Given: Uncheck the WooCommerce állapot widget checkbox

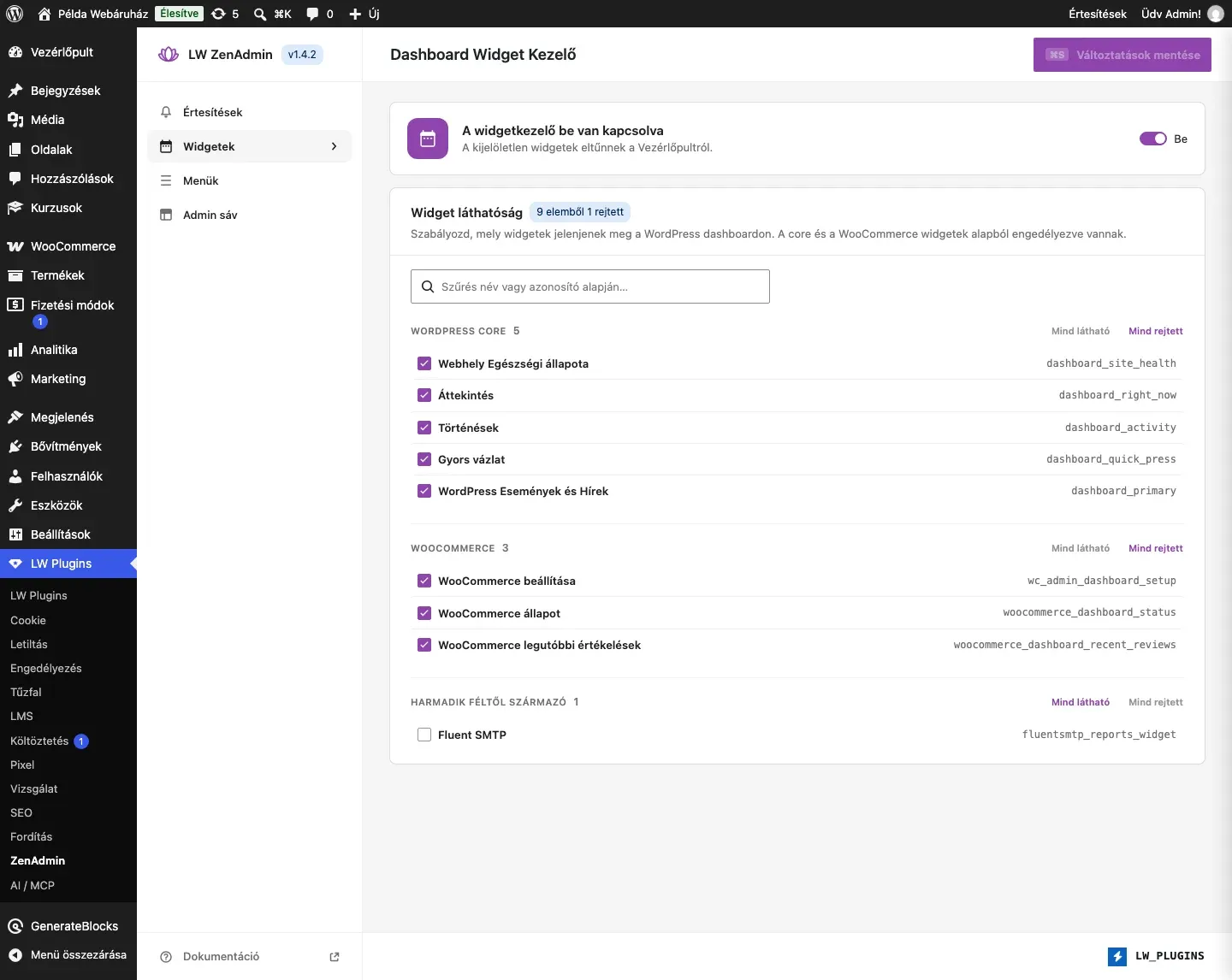Looking at the screenshot, I should tap(424, 613).
